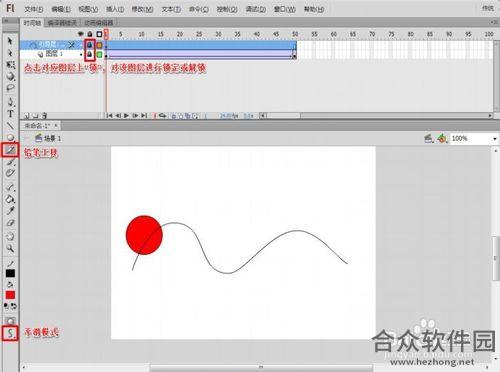Select the Free Transform tool
Screen dimensions: 500x372
coord(10,65)
